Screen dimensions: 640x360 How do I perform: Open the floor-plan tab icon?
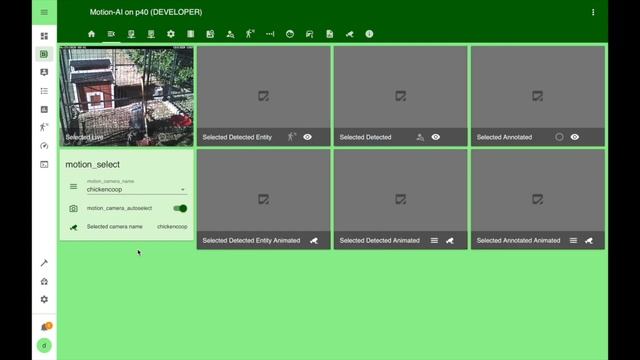[x=210, y=34]
